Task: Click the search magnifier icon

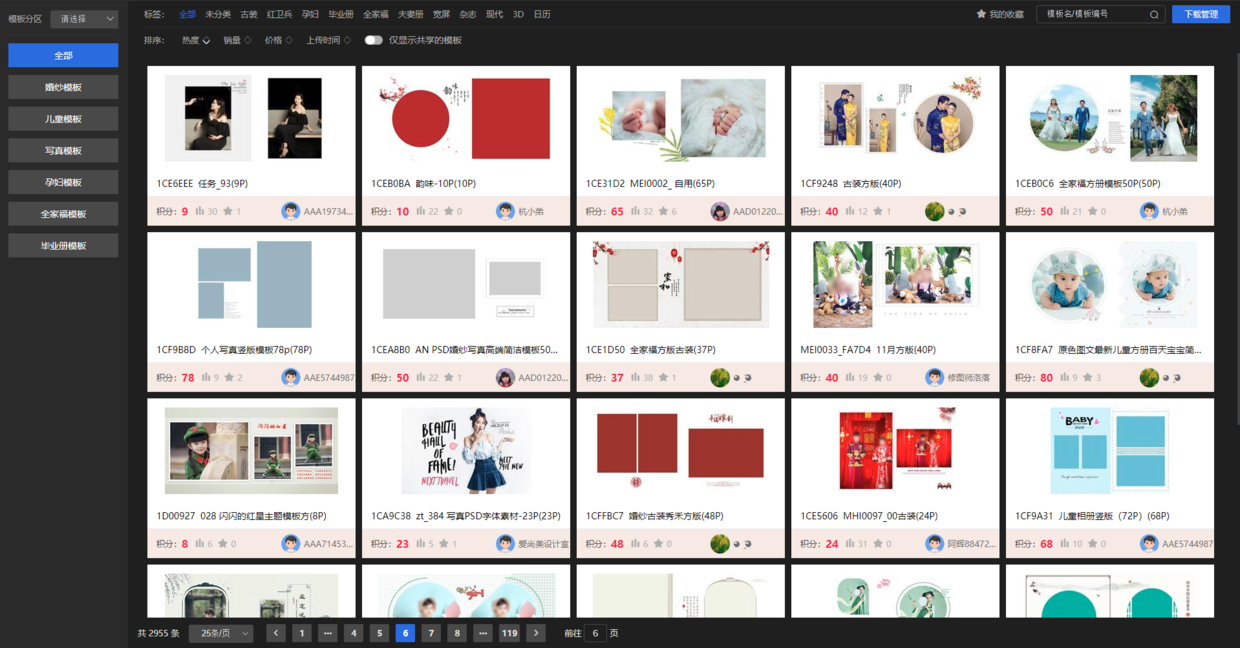Action: click(1154, 14)
